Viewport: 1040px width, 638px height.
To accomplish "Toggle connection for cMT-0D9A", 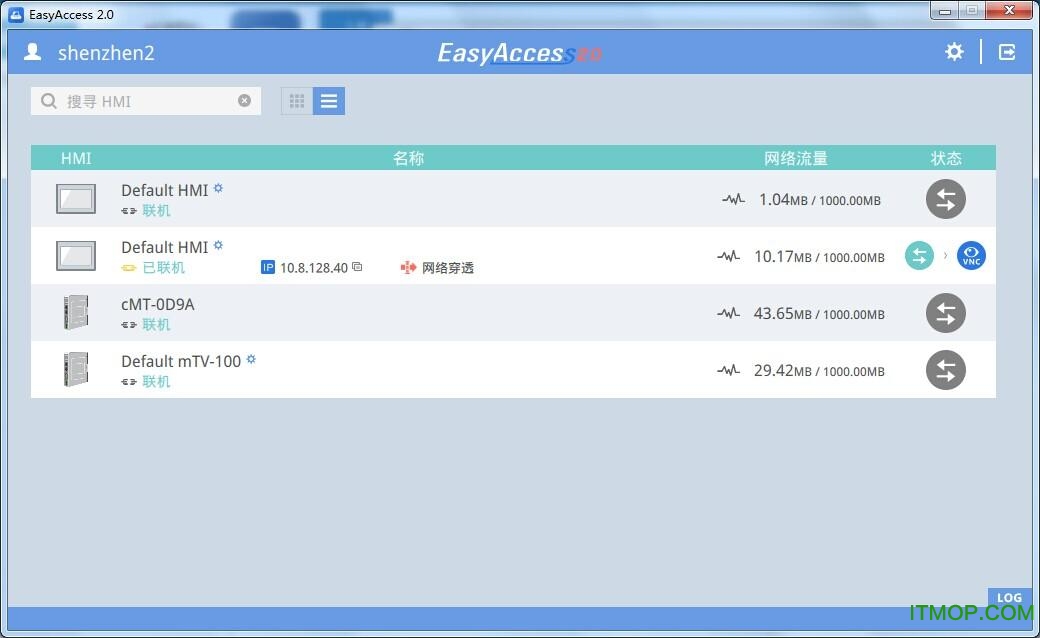I will point(945,313).
